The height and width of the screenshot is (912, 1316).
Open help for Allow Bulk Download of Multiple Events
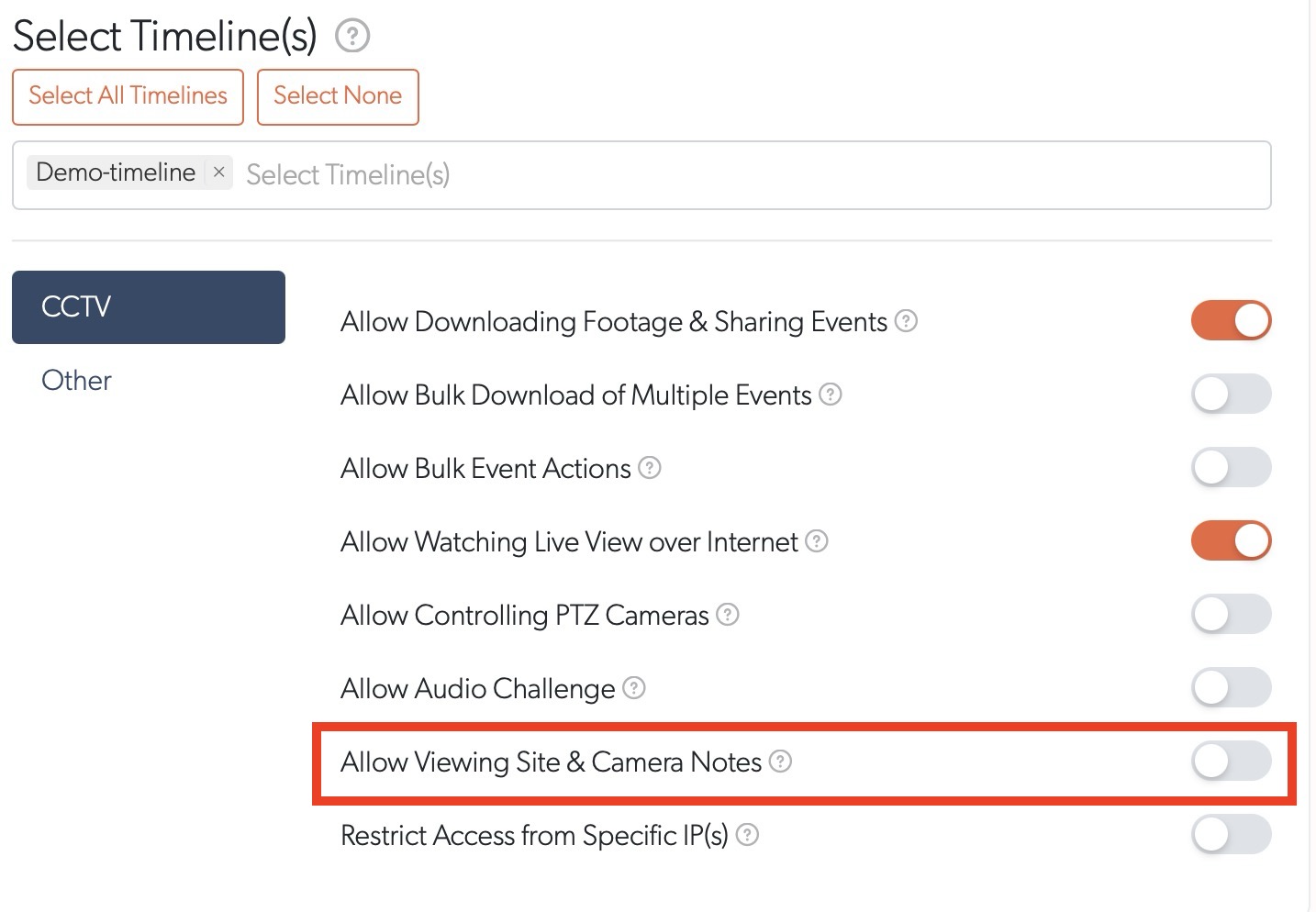pyautogui.click(x=830, y=395)
